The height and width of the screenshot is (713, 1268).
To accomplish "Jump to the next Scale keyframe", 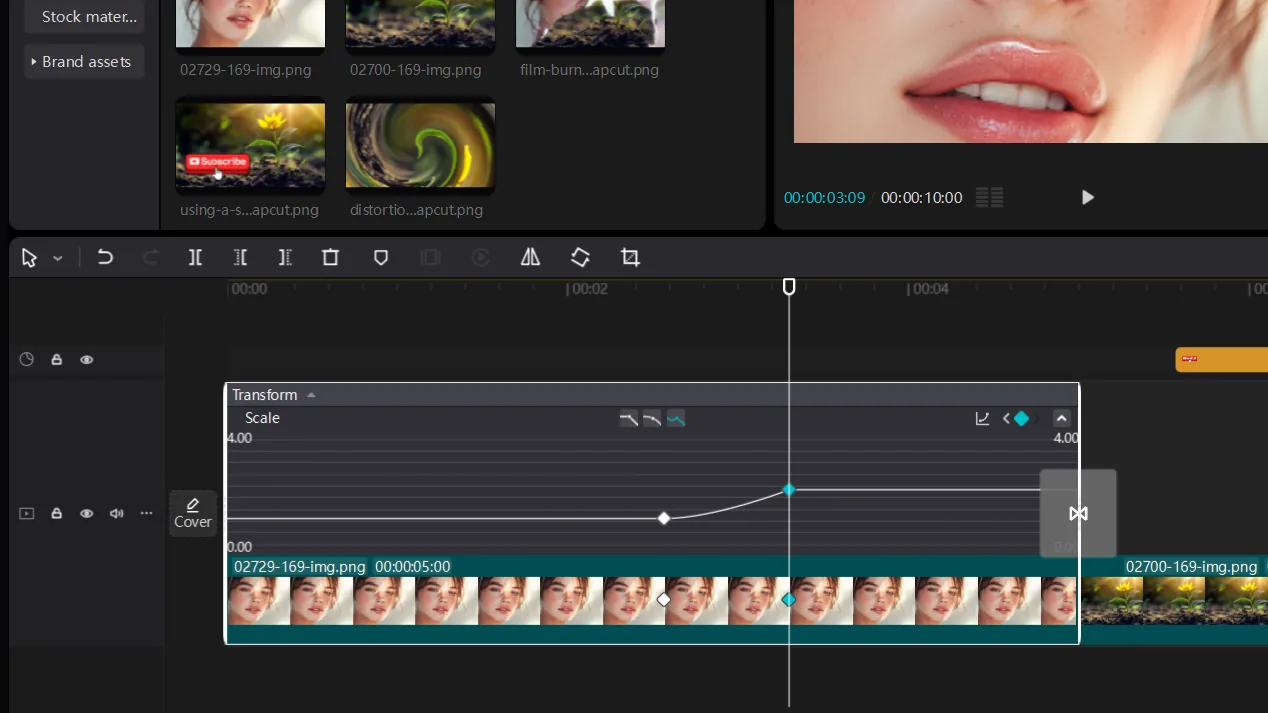I will 1036,418.
